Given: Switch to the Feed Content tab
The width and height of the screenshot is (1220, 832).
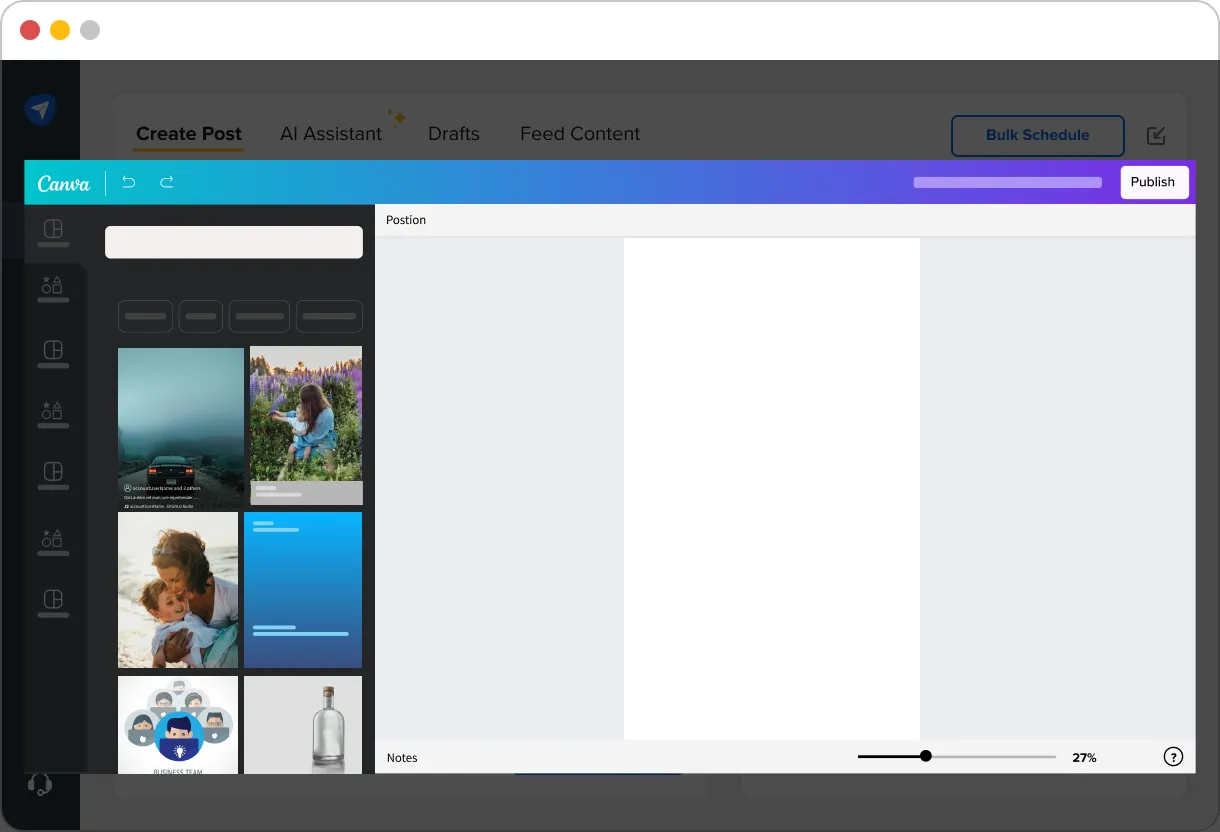Looking at the screenshot, I should click(580, 133).
